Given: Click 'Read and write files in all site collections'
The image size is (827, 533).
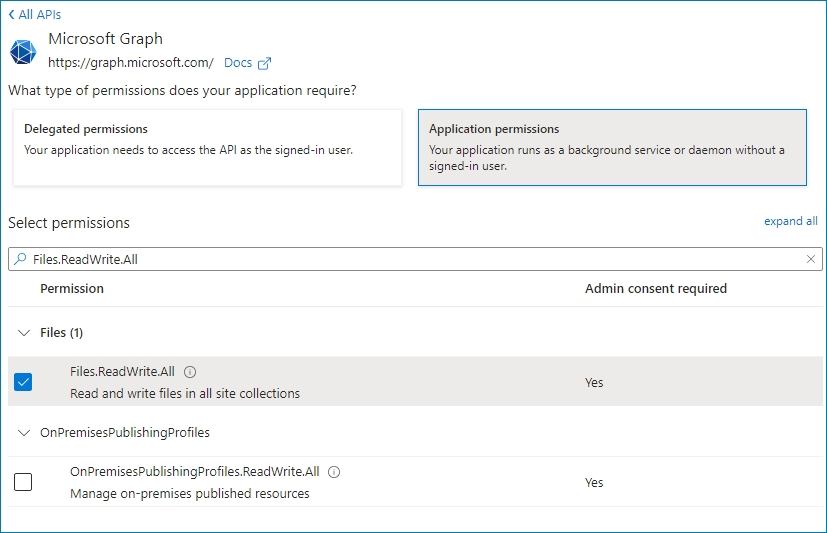Looking at the screenshot, I should [185, 393].
